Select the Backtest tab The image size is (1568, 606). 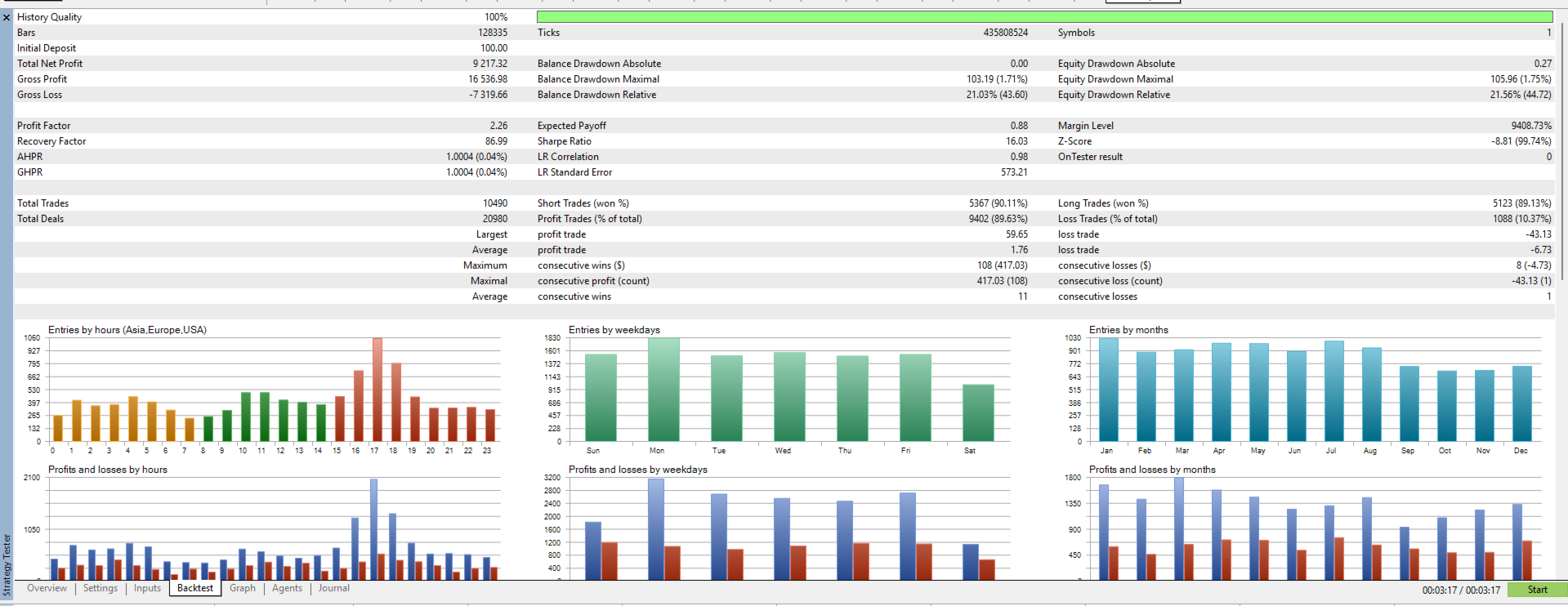tap(195, 588)
